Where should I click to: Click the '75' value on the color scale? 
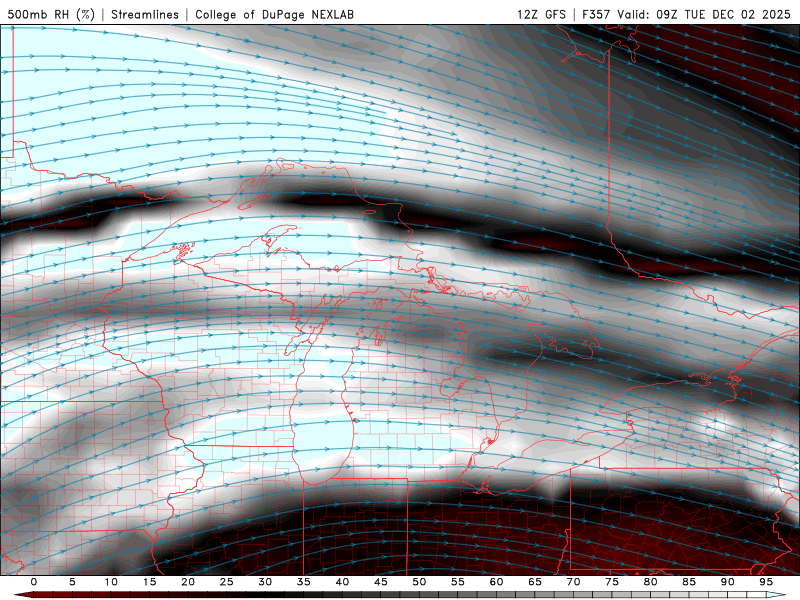(612, 582)
